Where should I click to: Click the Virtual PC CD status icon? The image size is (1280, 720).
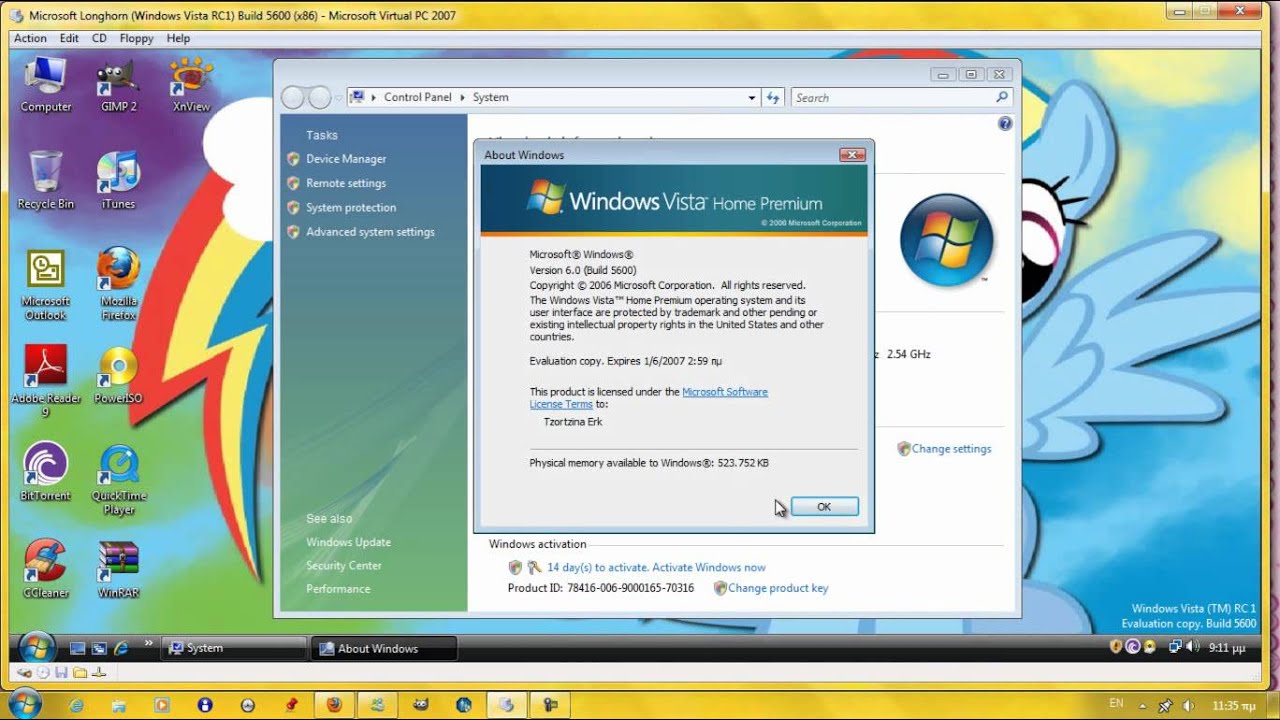click(43, 673)
